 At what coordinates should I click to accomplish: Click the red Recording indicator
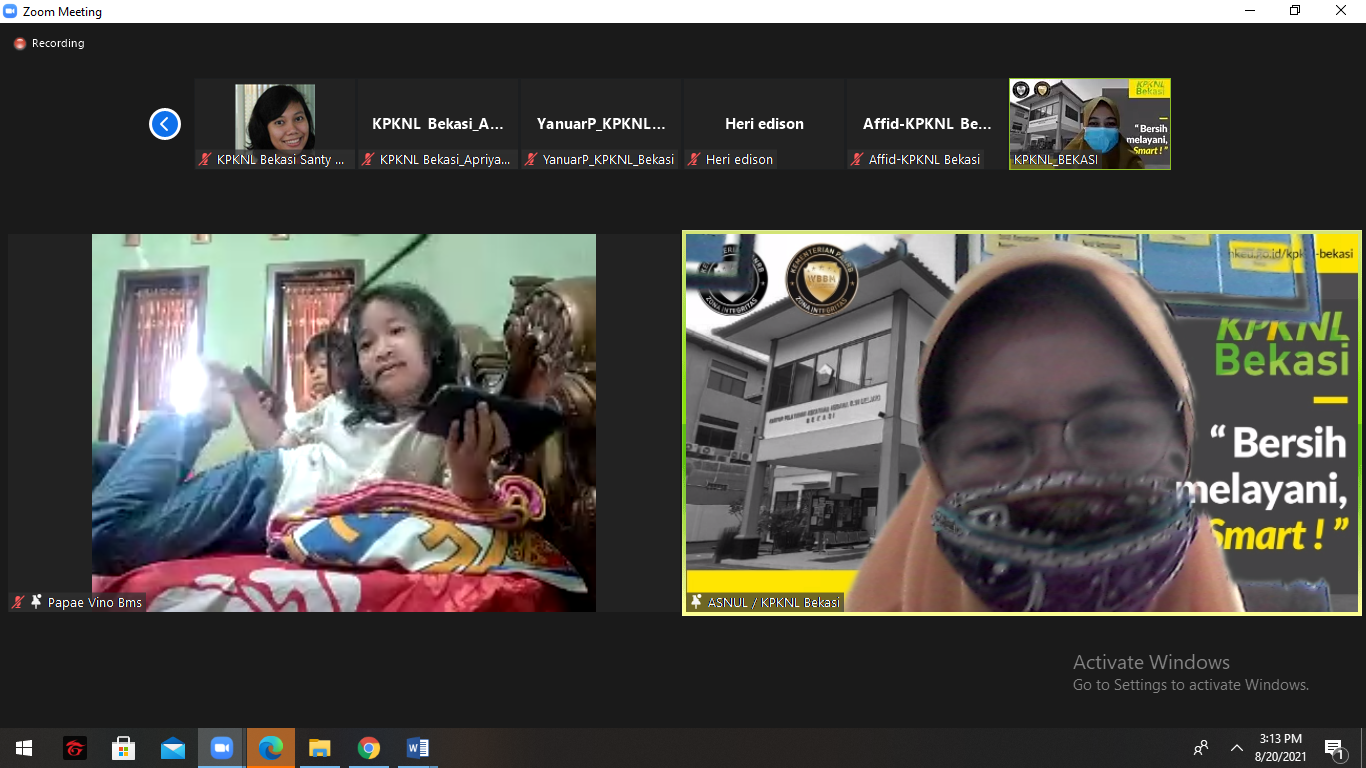pos(20,44)
